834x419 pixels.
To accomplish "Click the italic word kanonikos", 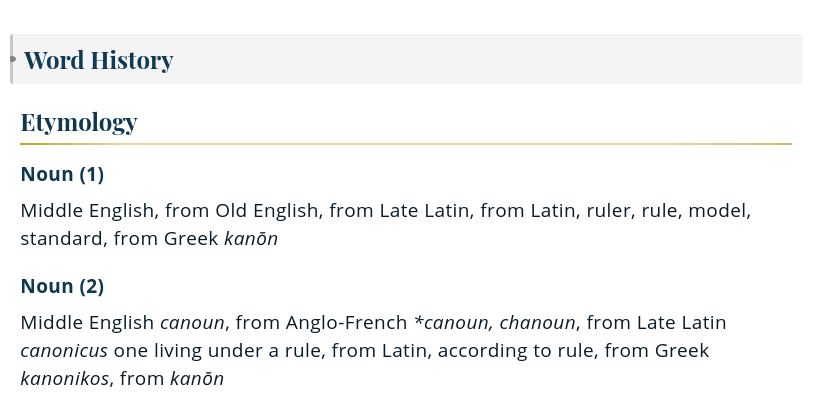I will coord(65,379).
